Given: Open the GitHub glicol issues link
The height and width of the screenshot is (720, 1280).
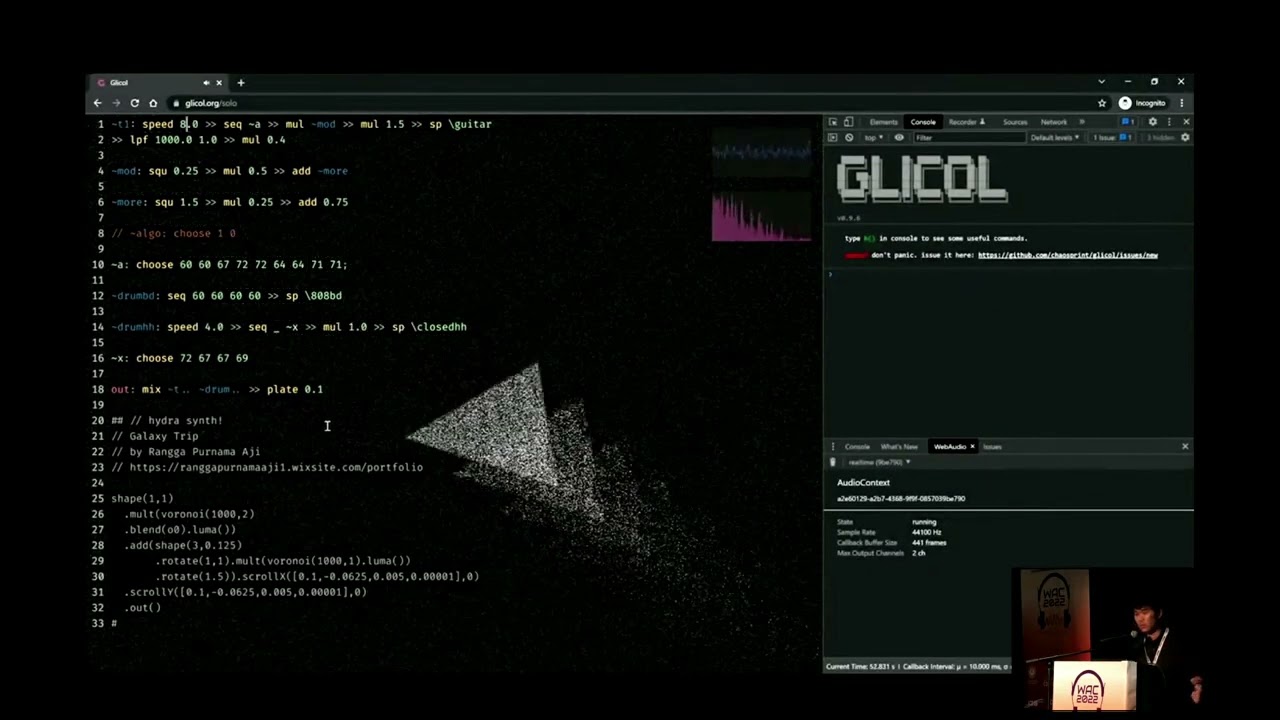Looking at the screenshot, I should coord(1067,255).
